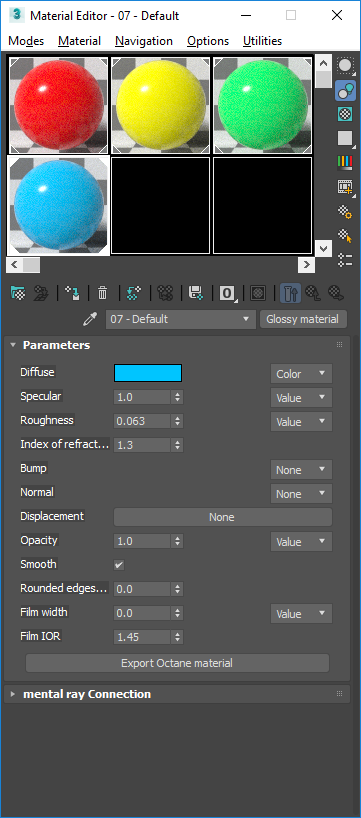This screenshot has width=361, height=818.
Task: Open the Options menu
Action: [208, 41]
